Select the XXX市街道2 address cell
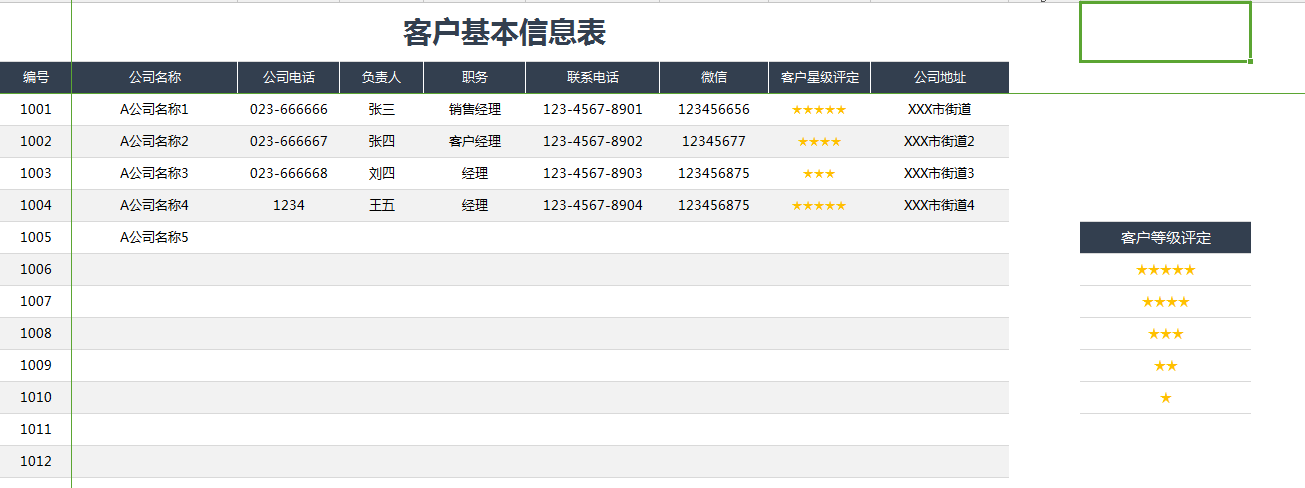This screenshot has width=1305, height=488. [x=940, y=142]
